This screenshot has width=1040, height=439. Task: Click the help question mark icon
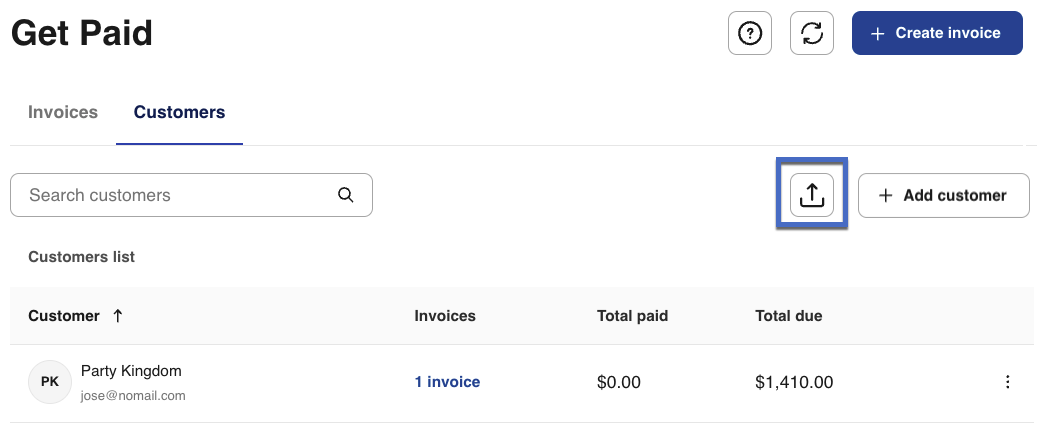(x=749, y=34)
